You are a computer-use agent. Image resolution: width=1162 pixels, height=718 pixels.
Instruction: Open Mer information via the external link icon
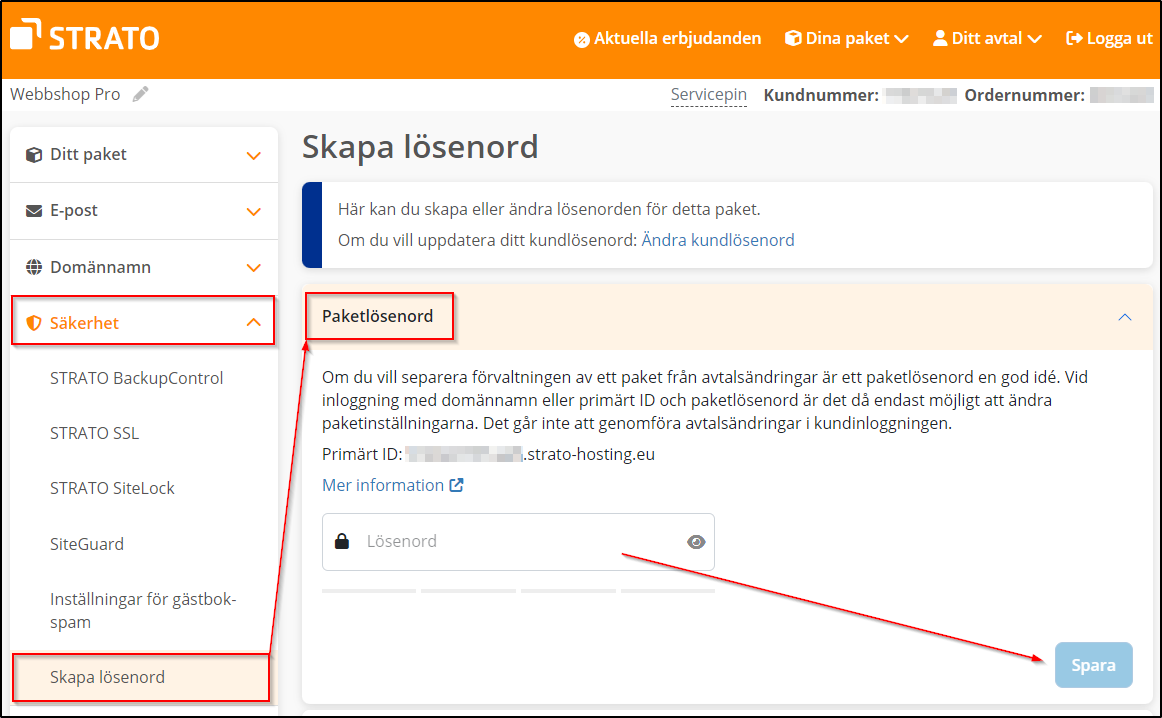click(455, 485)
